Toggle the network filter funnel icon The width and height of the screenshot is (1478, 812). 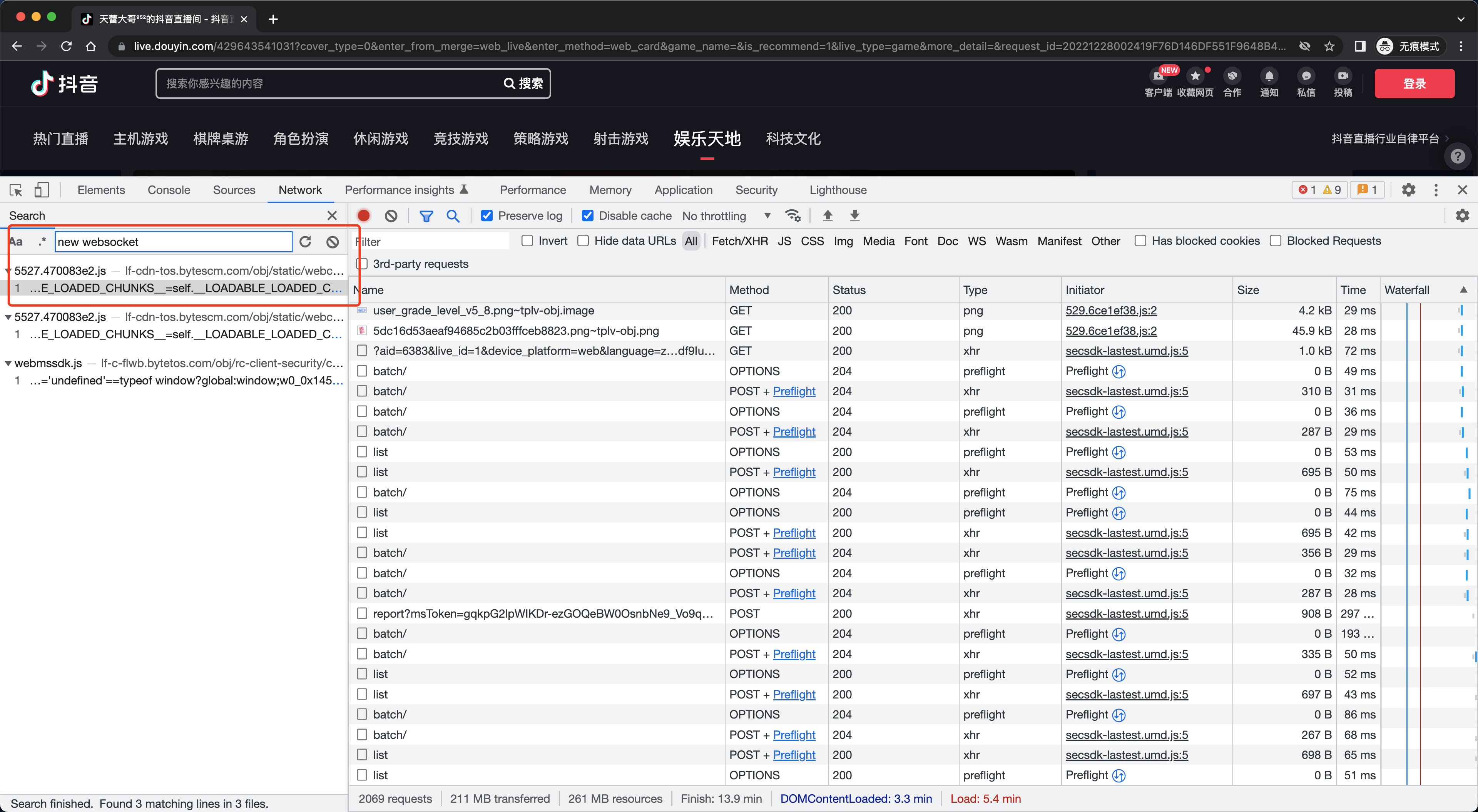pos(426,216)
